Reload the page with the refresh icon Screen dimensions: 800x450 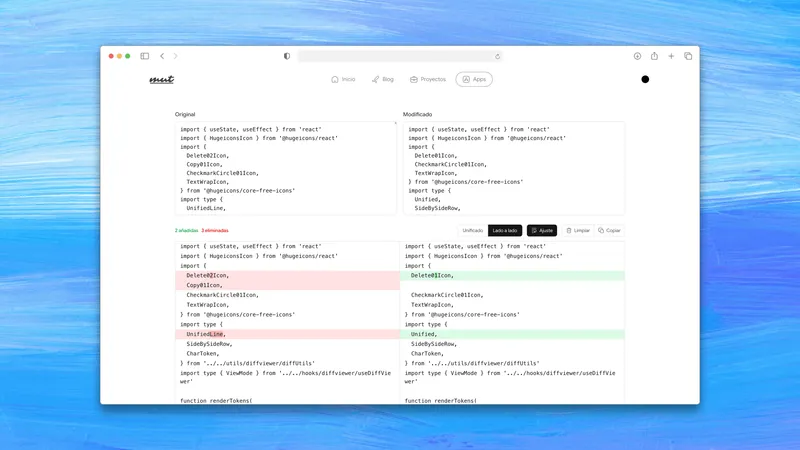(497, 56)
